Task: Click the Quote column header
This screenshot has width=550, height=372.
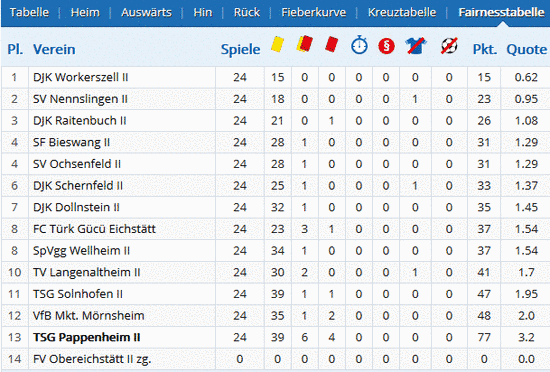Action: click(526, 49)
